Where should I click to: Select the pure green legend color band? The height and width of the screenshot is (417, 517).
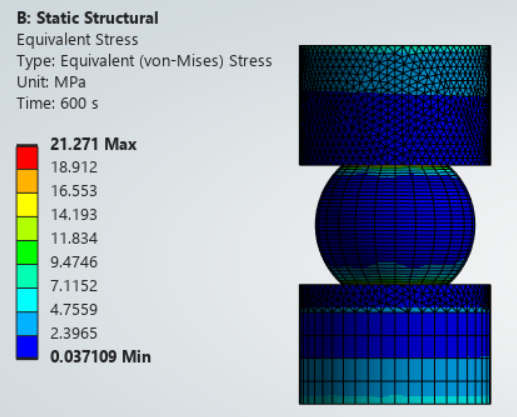[x=27, y=253]
